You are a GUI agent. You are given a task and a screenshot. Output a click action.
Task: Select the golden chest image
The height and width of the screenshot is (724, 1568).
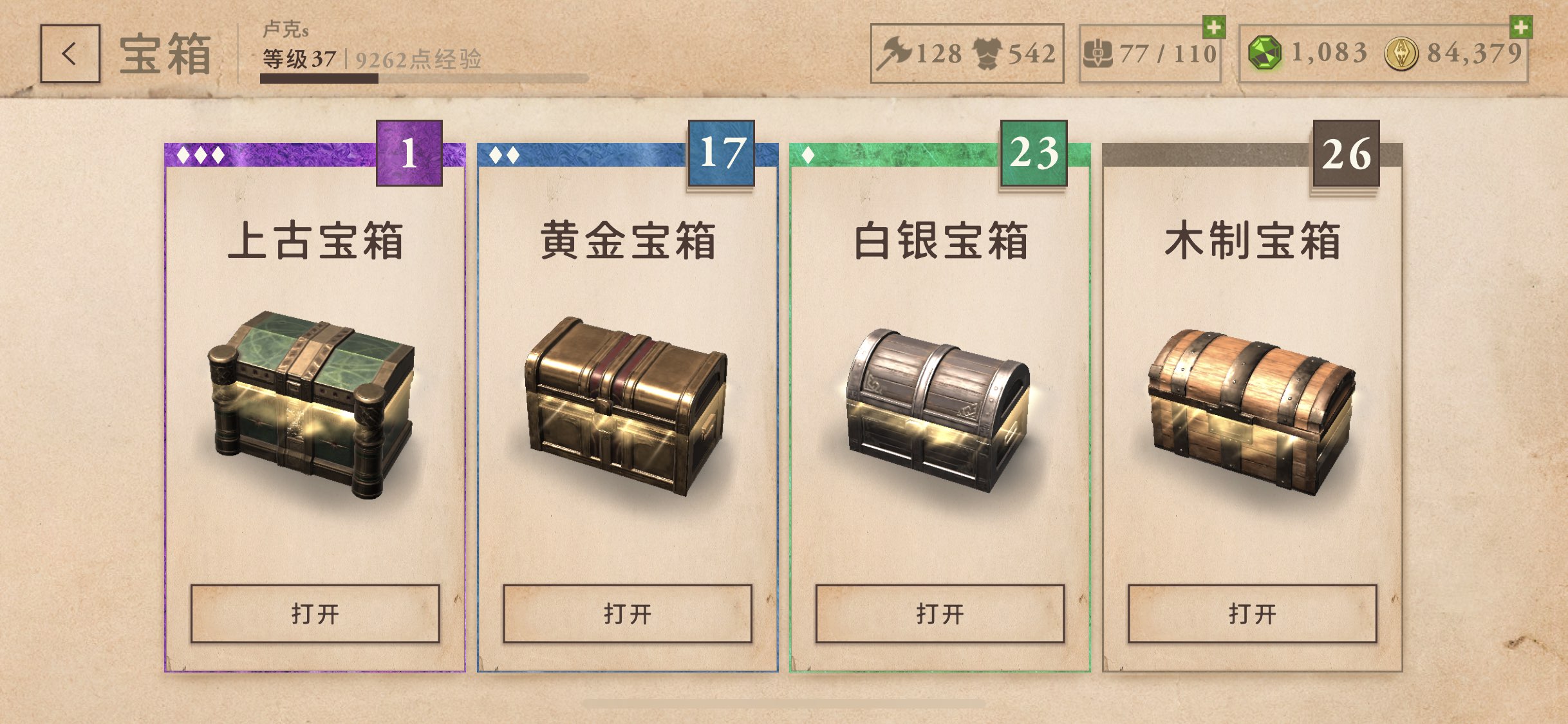(x=626, y=405)
